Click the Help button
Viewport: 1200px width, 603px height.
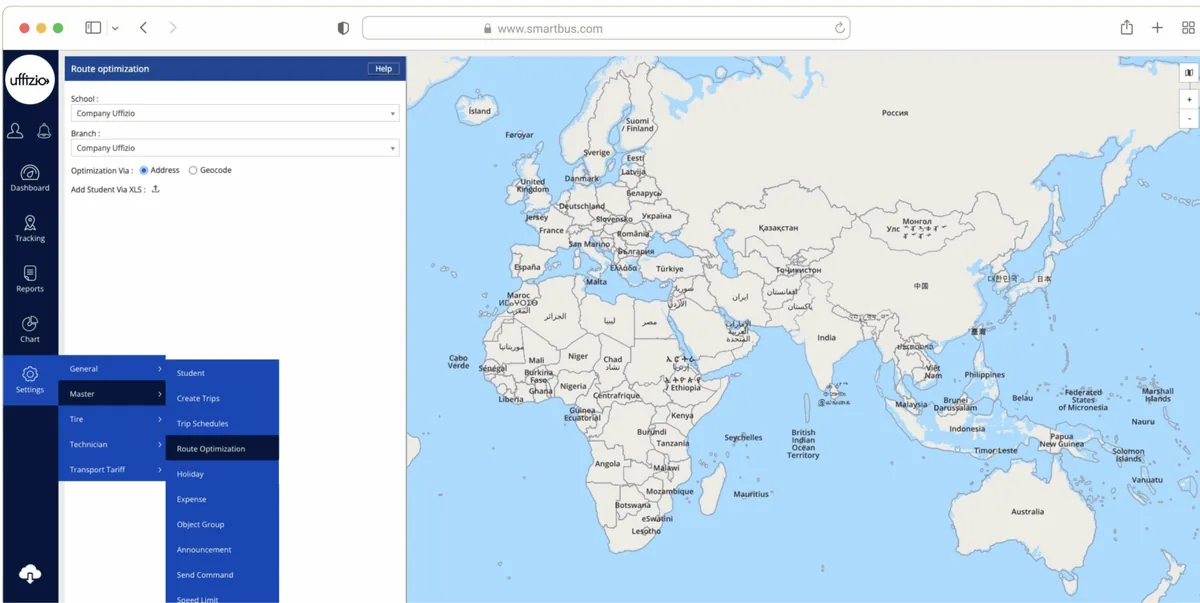pos(383,69)
